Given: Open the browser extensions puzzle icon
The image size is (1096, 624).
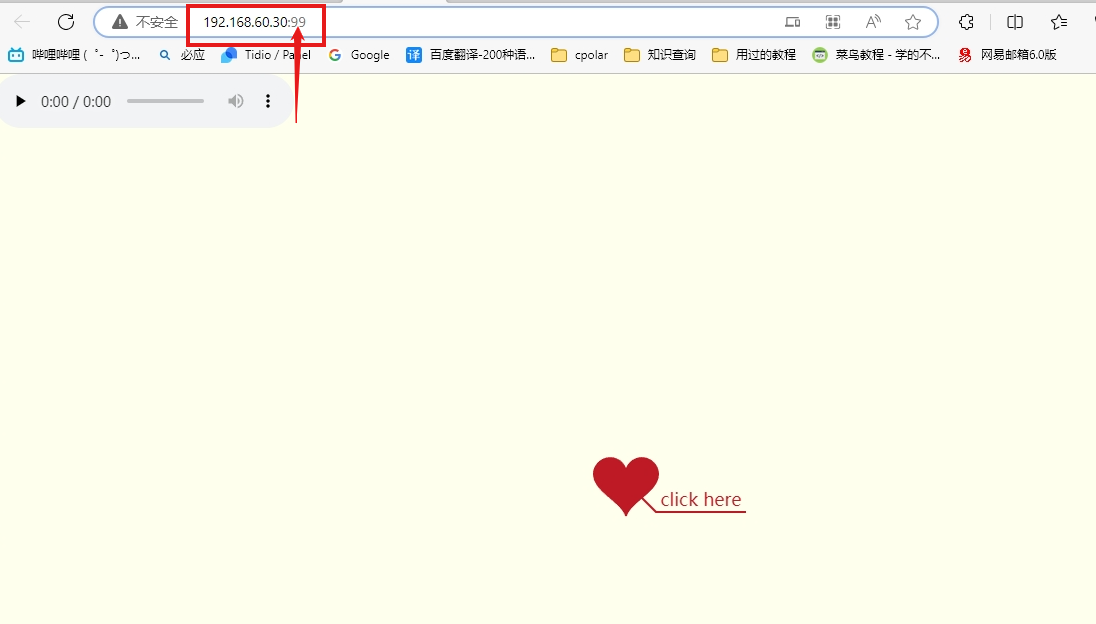Looking at the screenshot, I should pyautogui.click(x=966, y=22).
